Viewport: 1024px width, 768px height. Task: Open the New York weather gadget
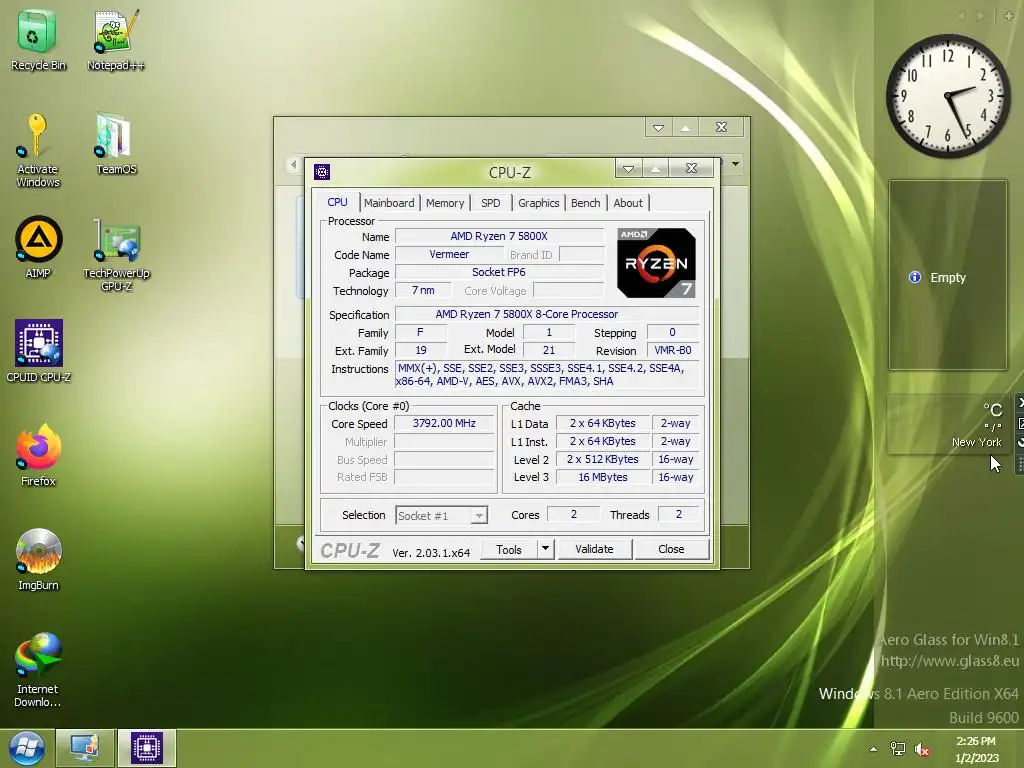click(x=949, y=424)
